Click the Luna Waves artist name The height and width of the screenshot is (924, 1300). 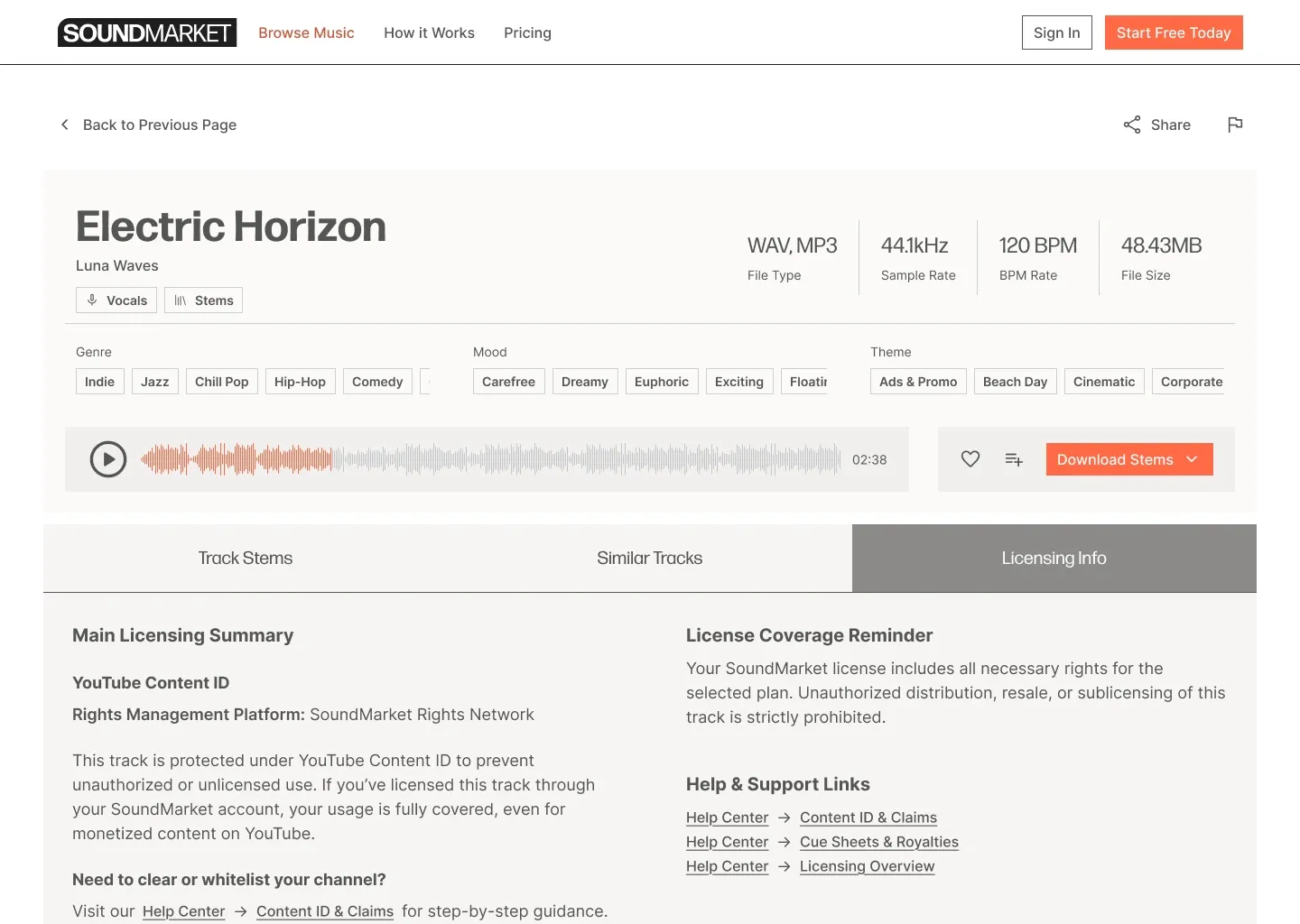point(117,265)
